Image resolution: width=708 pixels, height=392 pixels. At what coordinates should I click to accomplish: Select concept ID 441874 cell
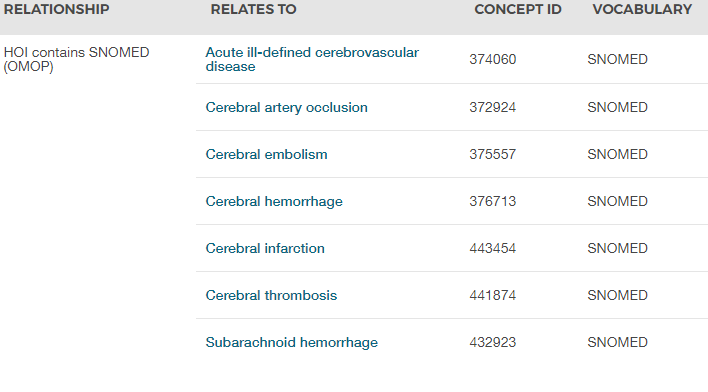pyautogui.click(x=493, y=295)
